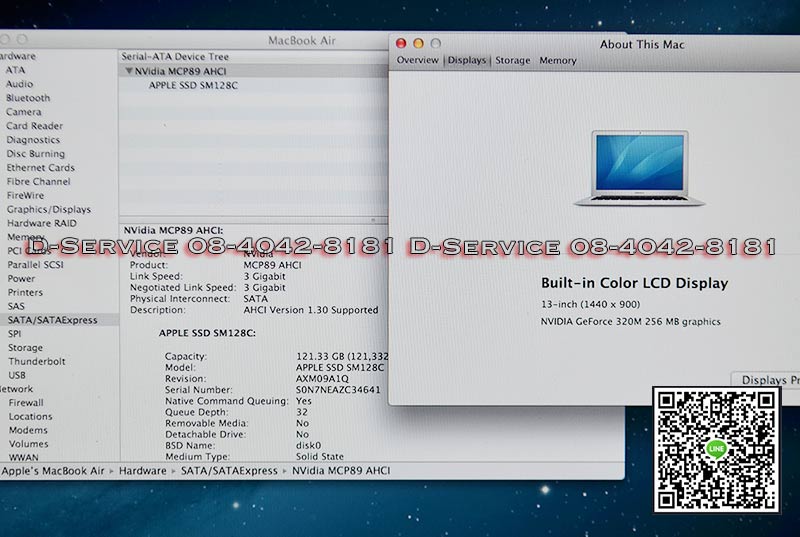Select USB in the sidebar

pyautogui.click(x=17, y=375)
